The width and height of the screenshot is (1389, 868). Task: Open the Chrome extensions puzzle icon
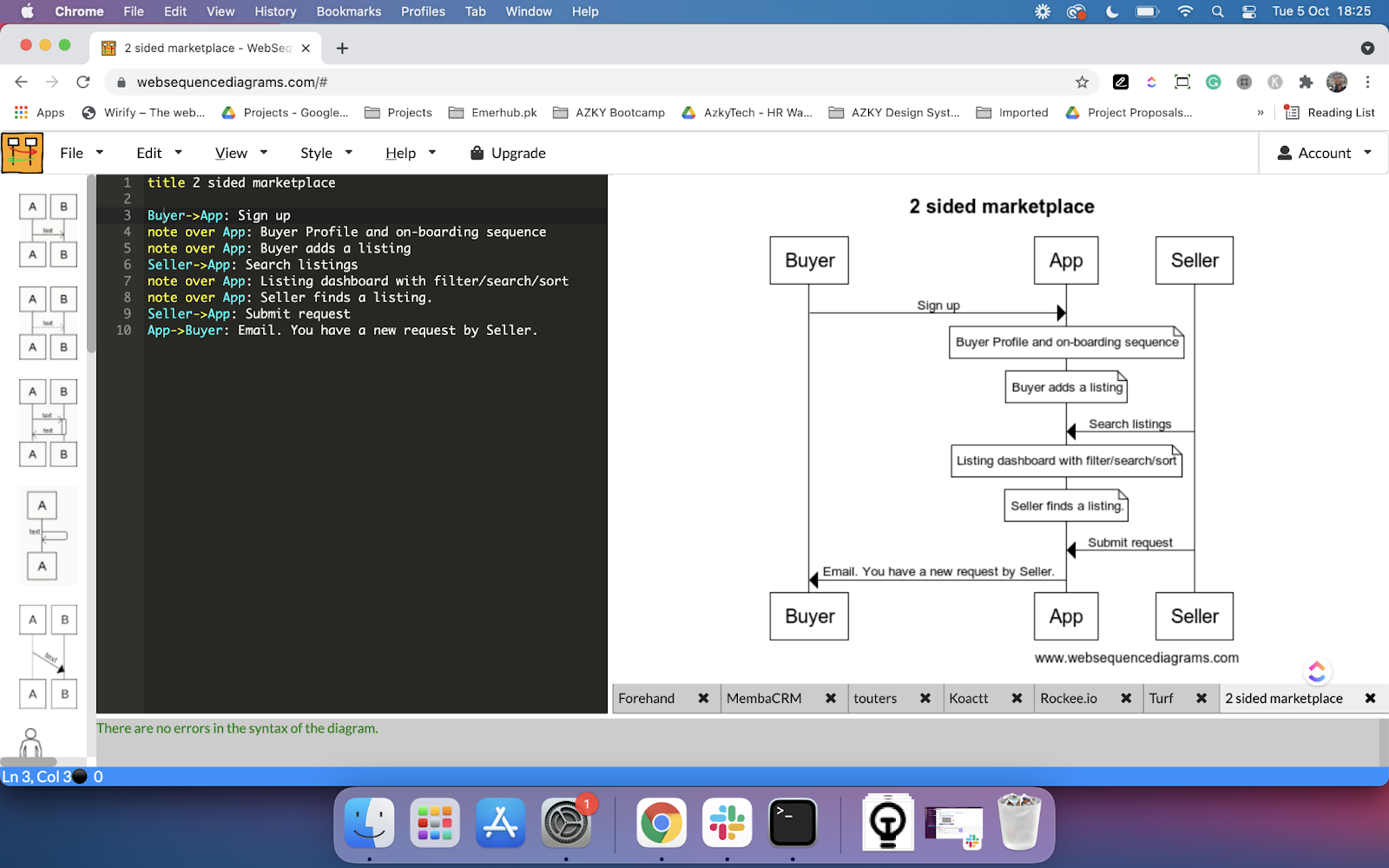click(1306, 82)
